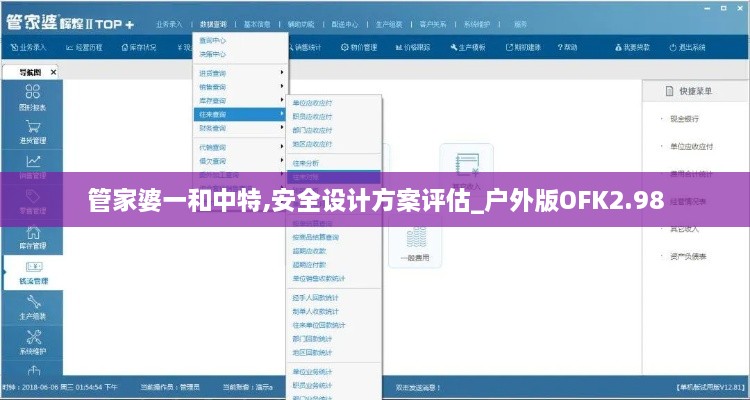
Task: Select 超期应收款 in the submenu
Action: pos(334,251)
